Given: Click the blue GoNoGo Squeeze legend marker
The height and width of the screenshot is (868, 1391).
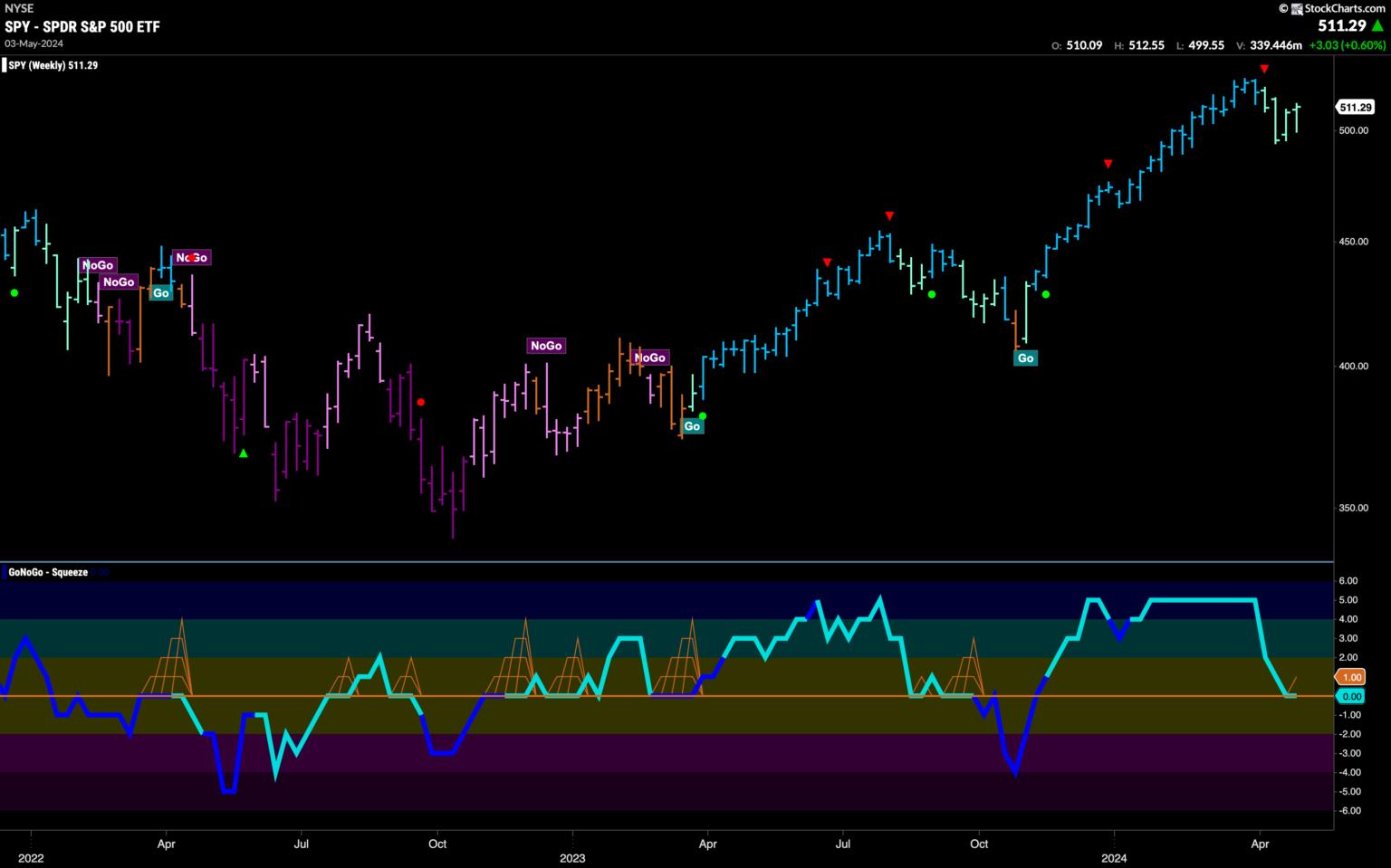Looking at the screenshot, I should coord(4,572).
